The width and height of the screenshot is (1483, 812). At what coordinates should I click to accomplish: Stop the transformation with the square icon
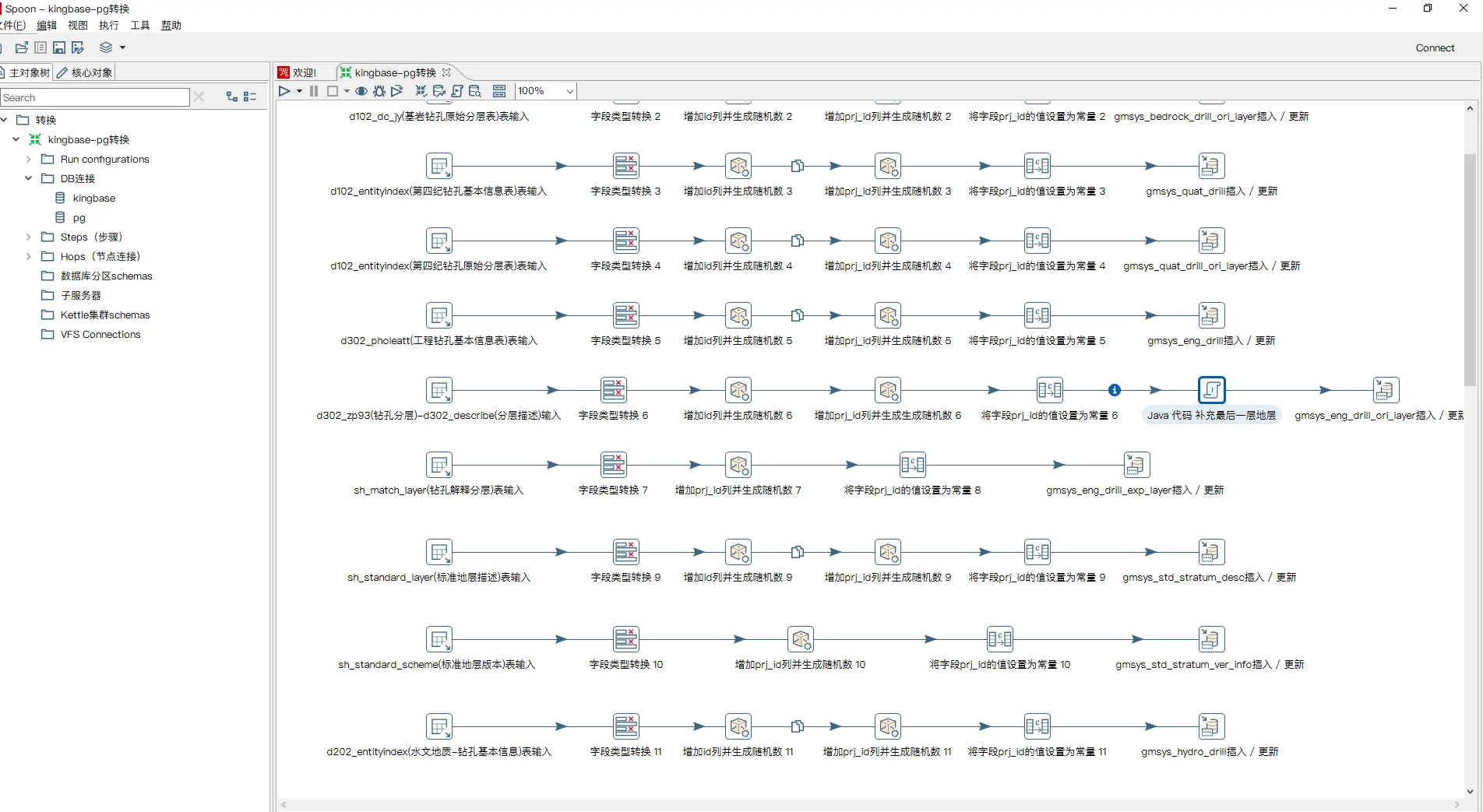click(x=333, y=91)
